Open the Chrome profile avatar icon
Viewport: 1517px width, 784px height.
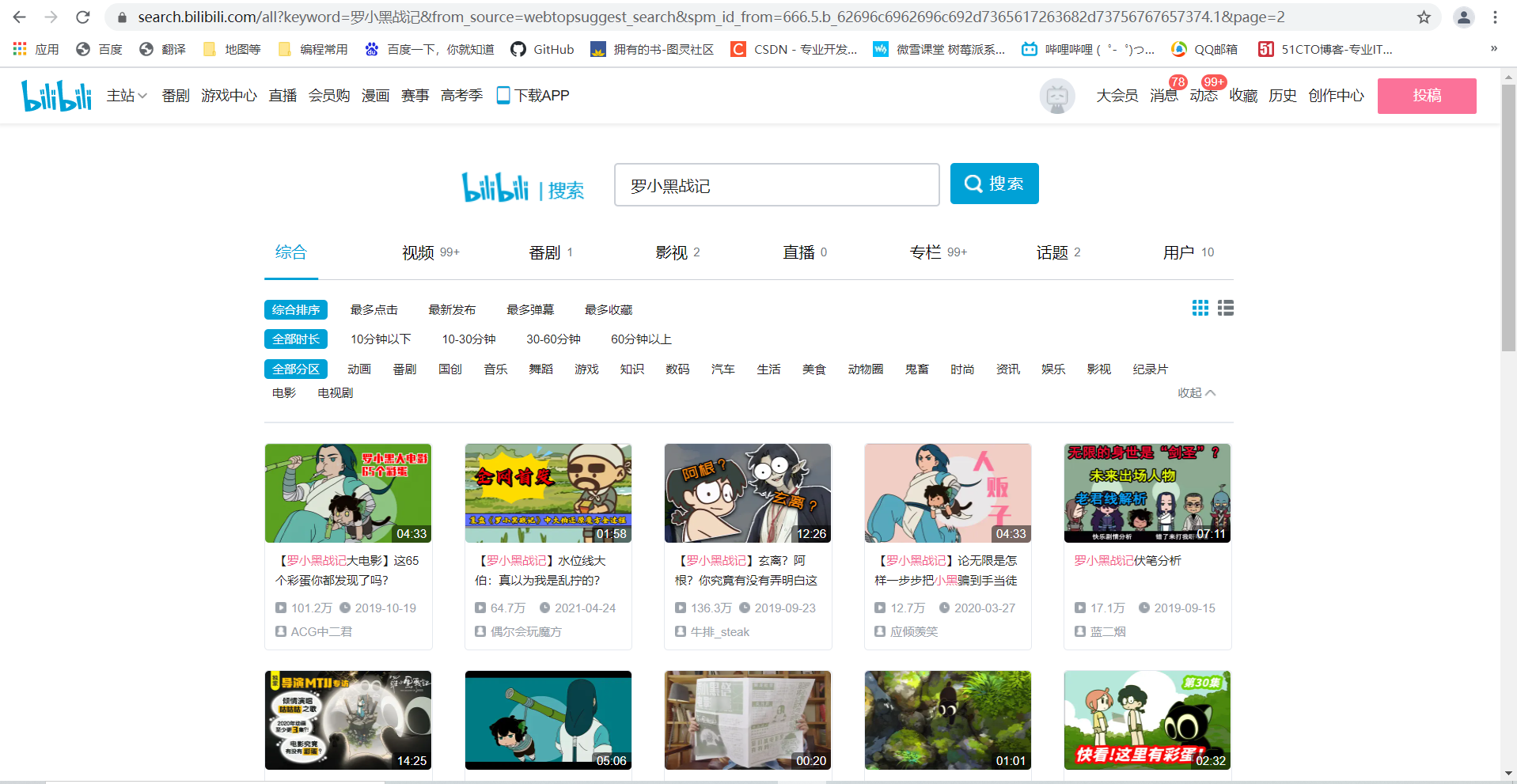(x=1464, y=17)
